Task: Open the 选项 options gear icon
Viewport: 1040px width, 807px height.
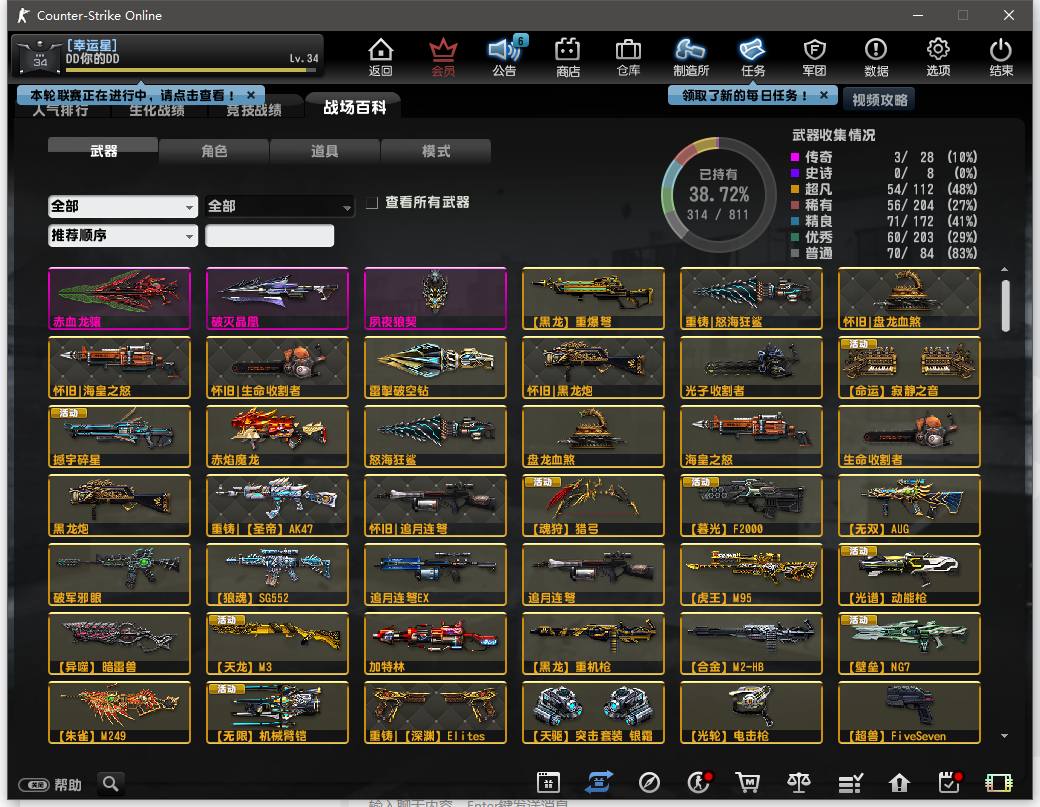Action: 938,57
